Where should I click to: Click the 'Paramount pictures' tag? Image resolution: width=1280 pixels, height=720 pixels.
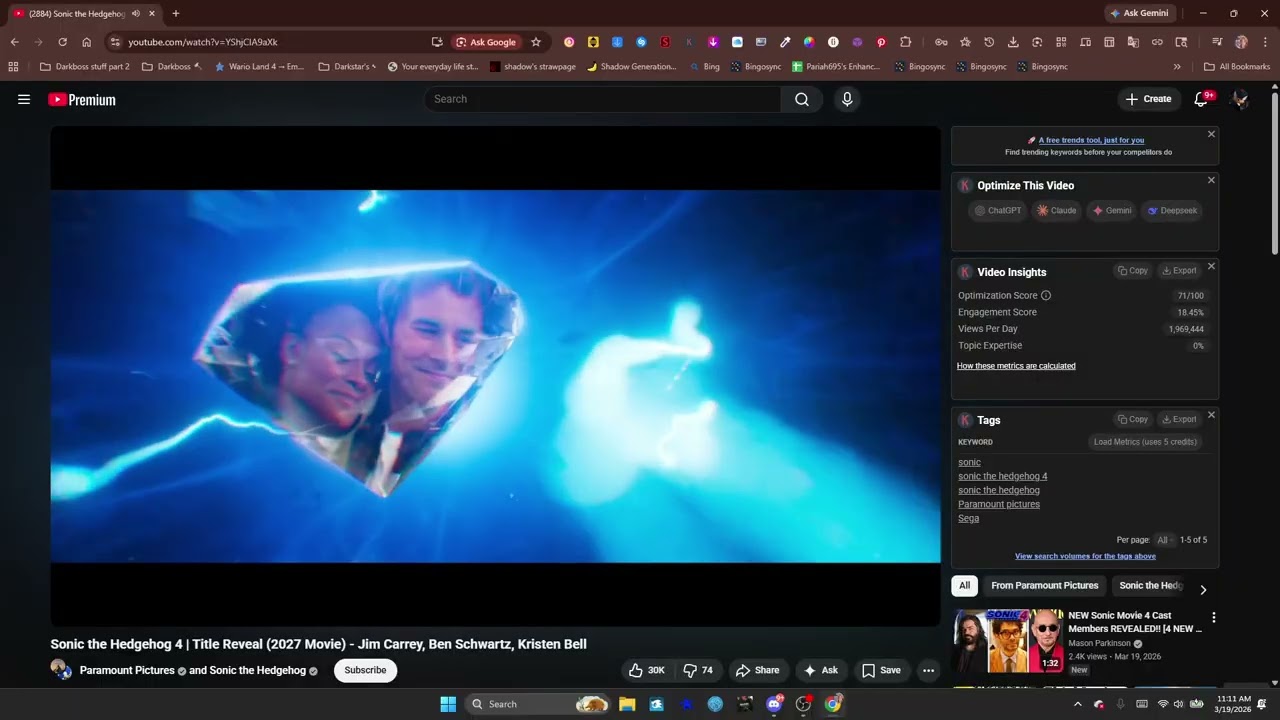tap(999, 504)
